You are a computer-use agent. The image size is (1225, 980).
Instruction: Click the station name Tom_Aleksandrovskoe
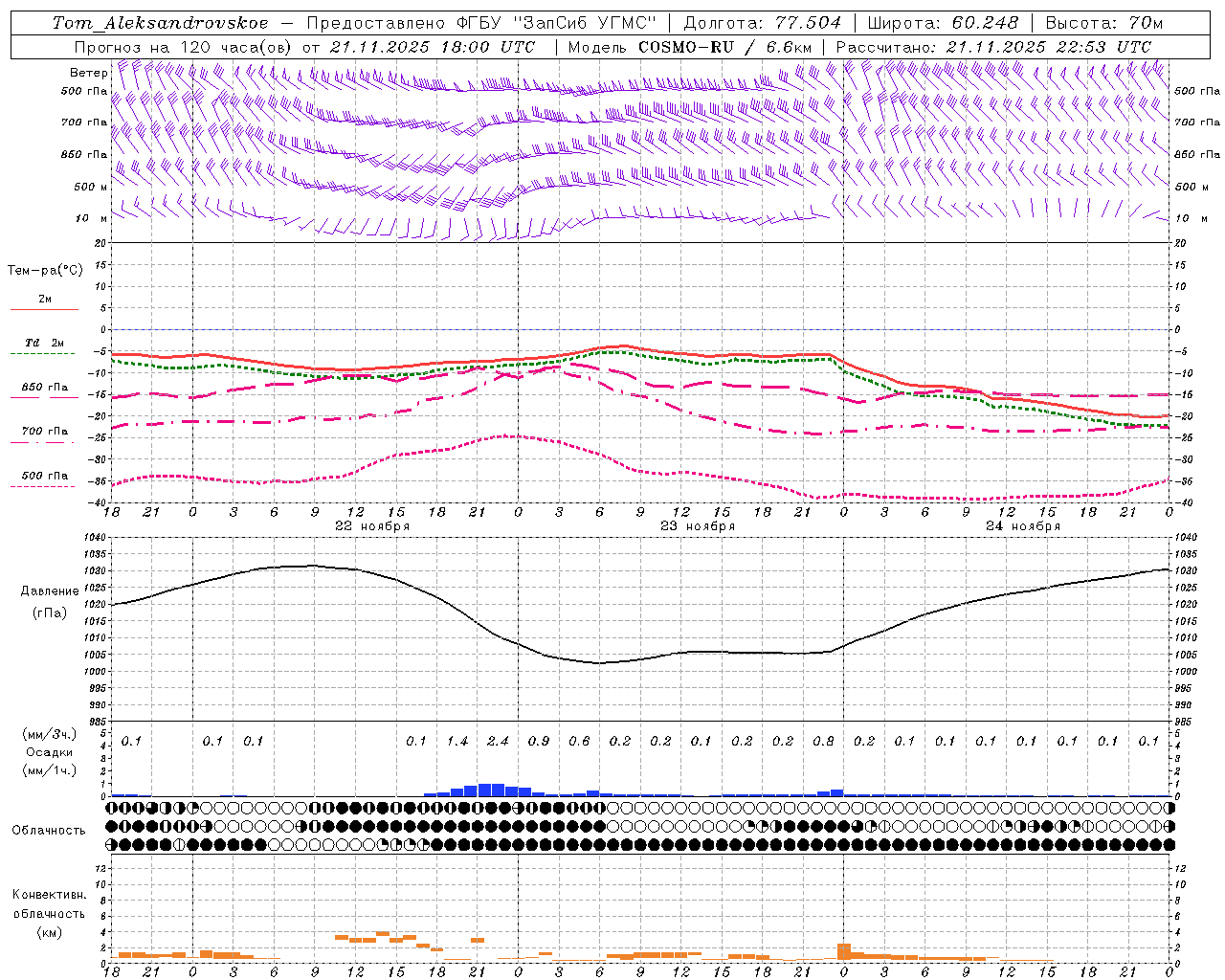point(160,23)
